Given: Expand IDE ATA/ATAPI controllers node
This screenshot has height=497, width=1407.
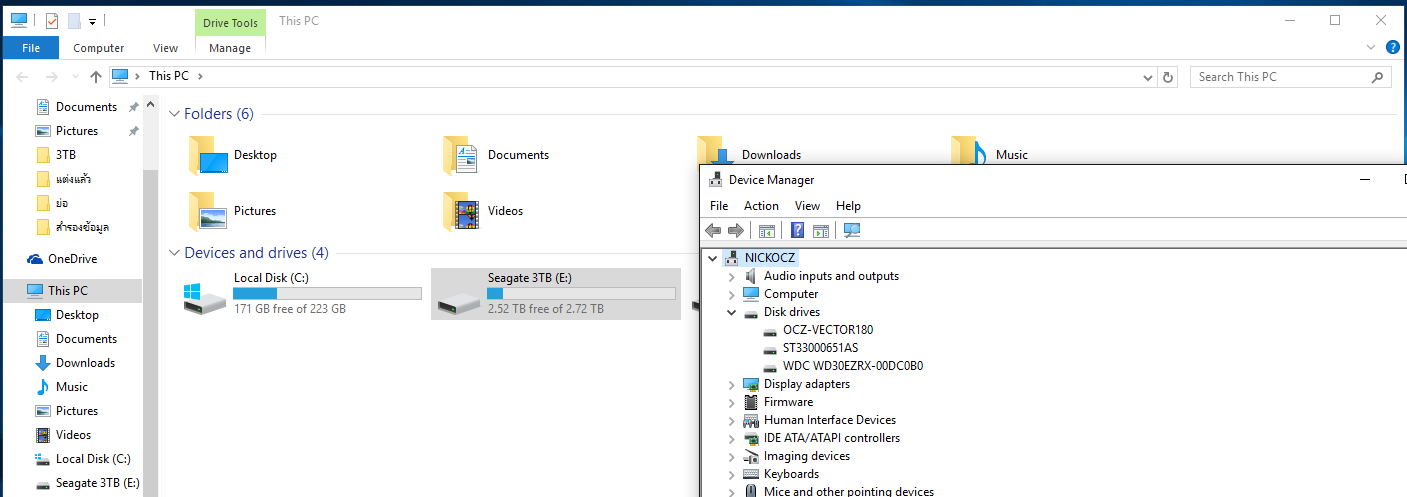Looking at the screenshot, I should coord(732,438).
